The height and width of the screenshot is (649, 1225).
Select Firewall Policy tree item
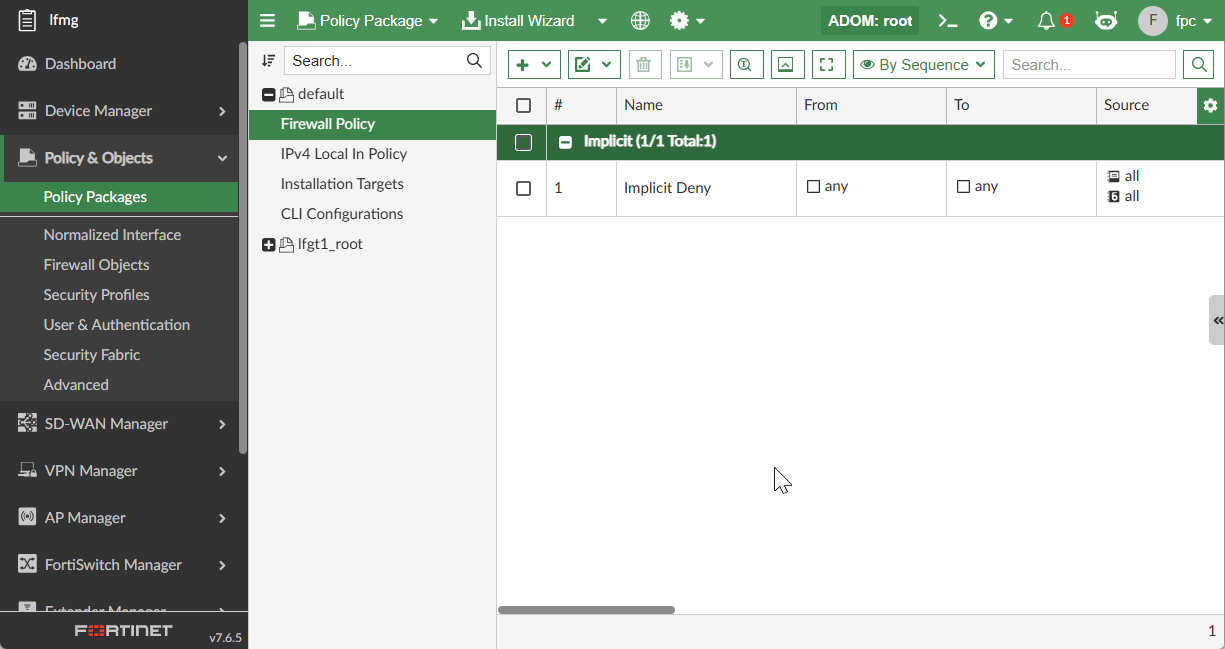tap(372, 124)
